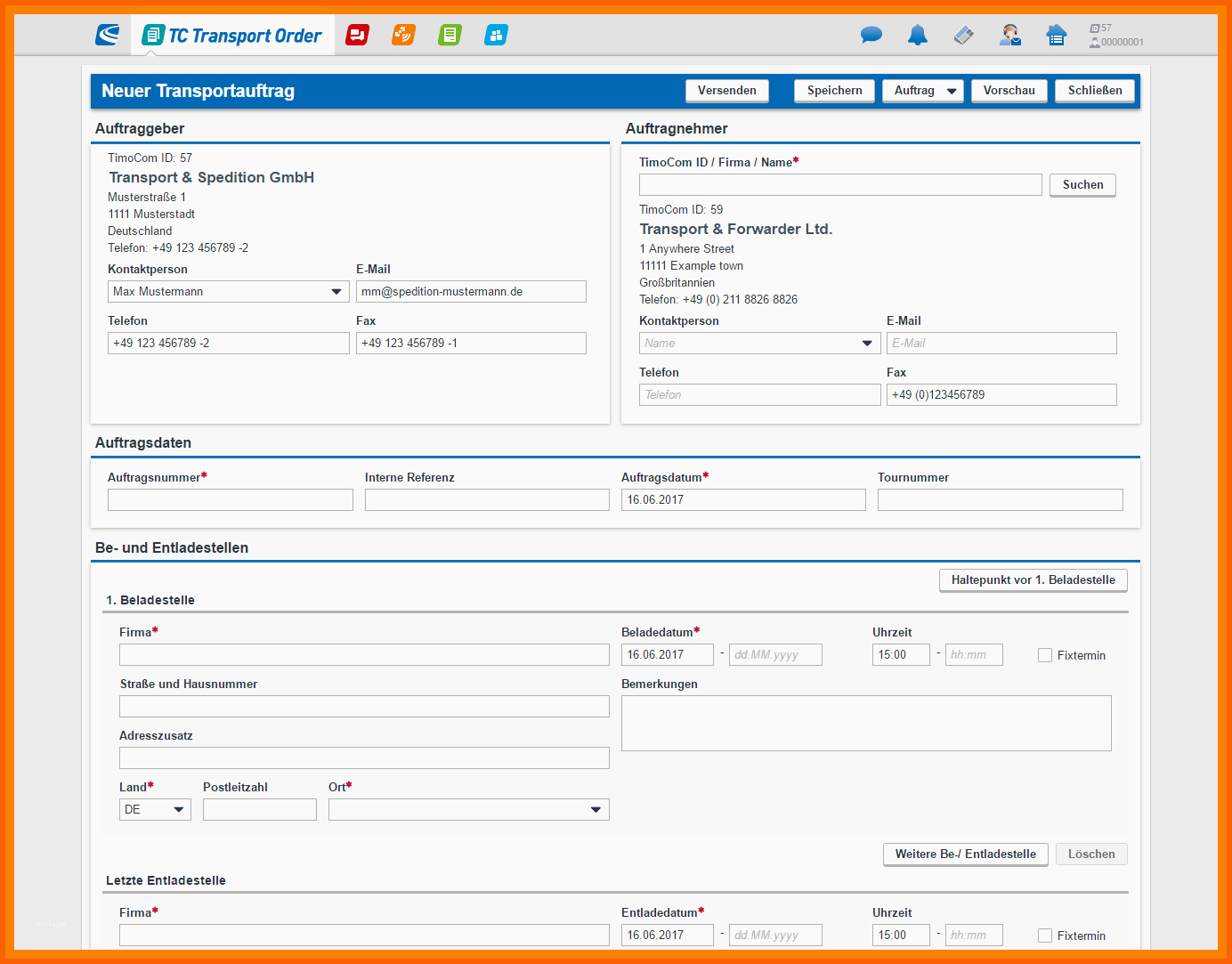Image resolution: width=1232 pixels, height=964 pixels.
Task: Expand the Auftrag dropdown button
Action: pos(951,91)
